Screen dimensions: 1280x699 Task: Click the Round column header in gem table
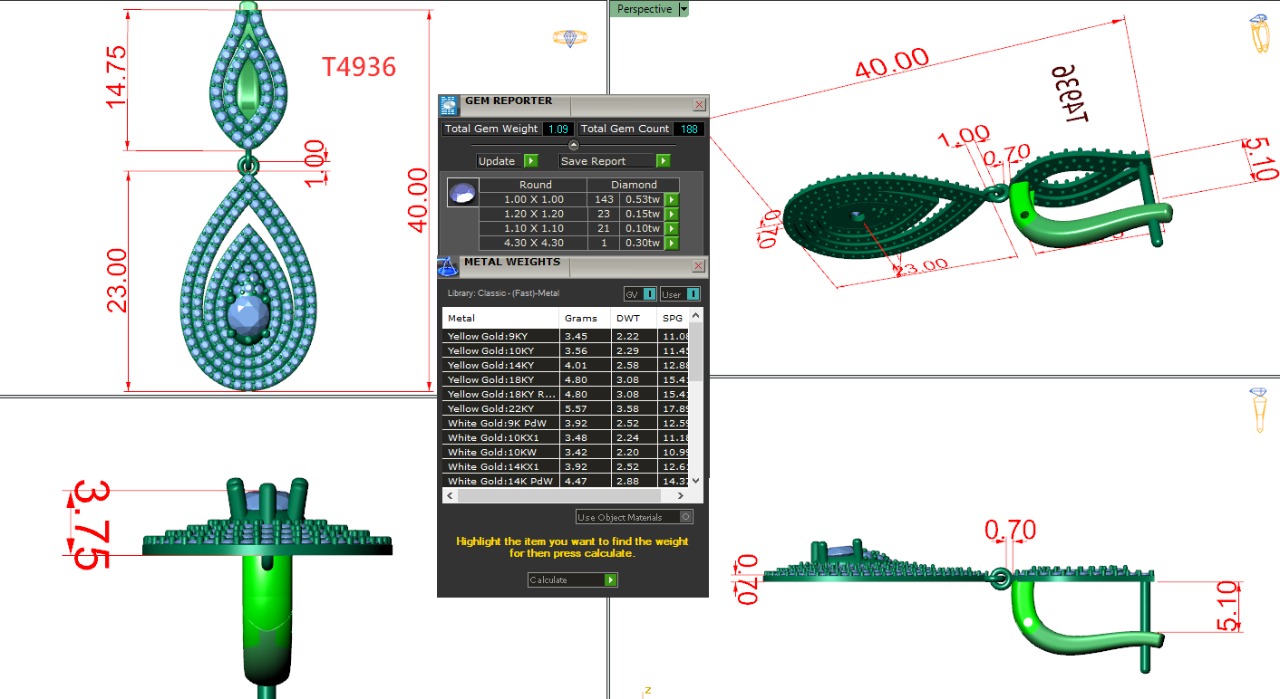[x=535, y=185]
